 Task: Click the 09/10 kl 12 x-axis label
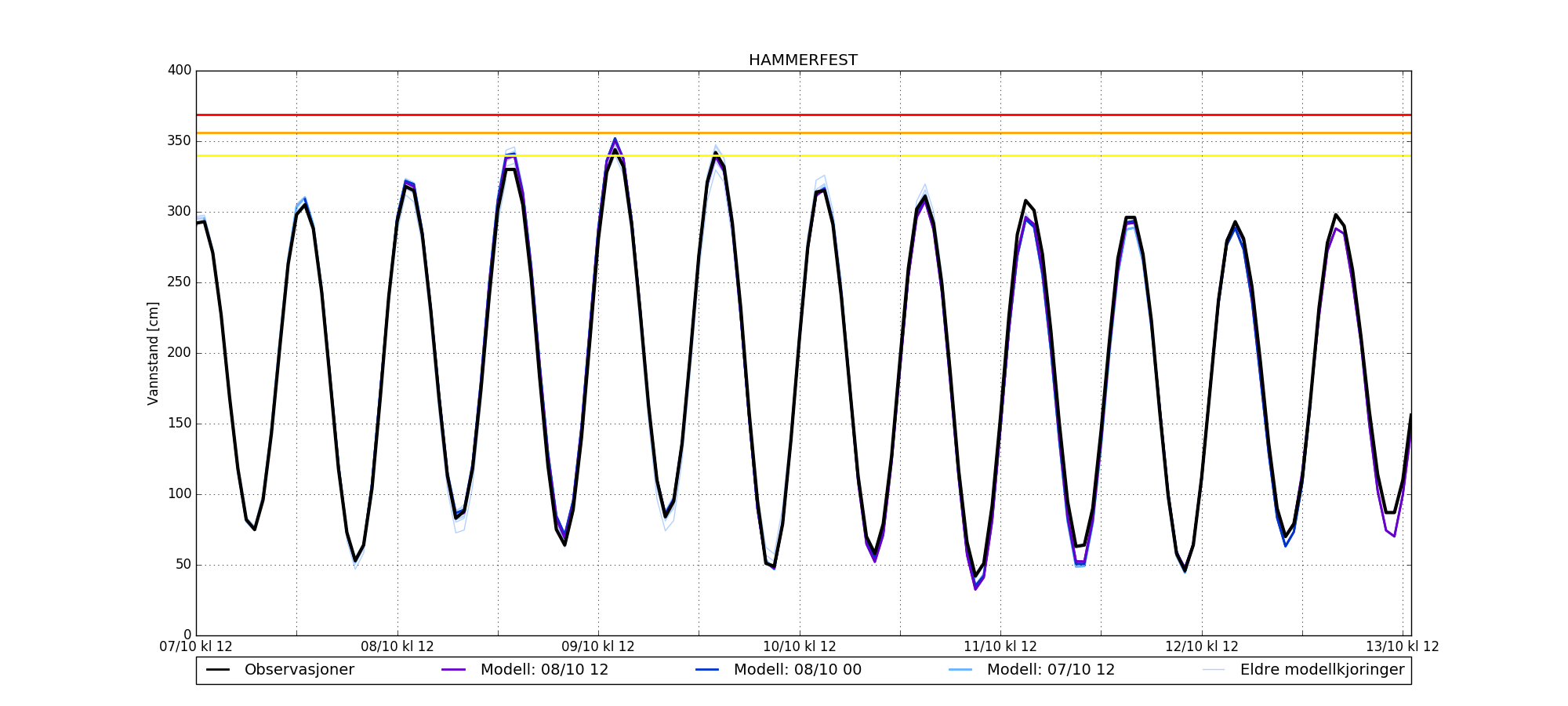pos(598,647)
